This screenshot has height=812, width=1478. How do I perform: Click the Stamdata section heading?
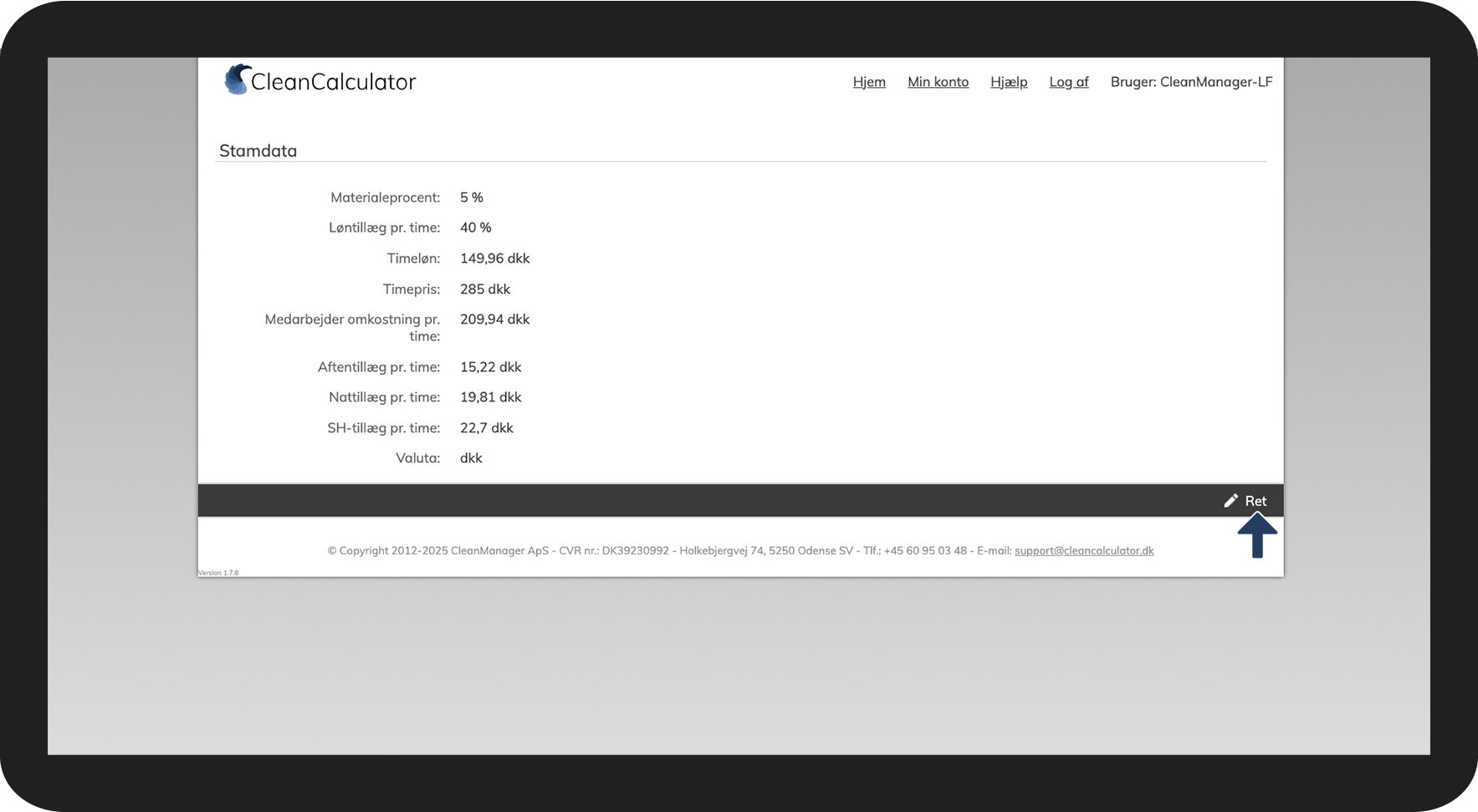258,151
